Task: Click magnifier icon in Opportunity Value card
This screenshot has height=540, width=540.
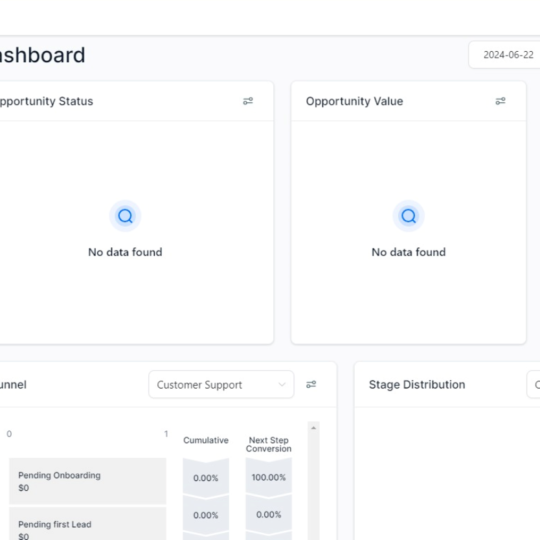Action: (408, 216)
